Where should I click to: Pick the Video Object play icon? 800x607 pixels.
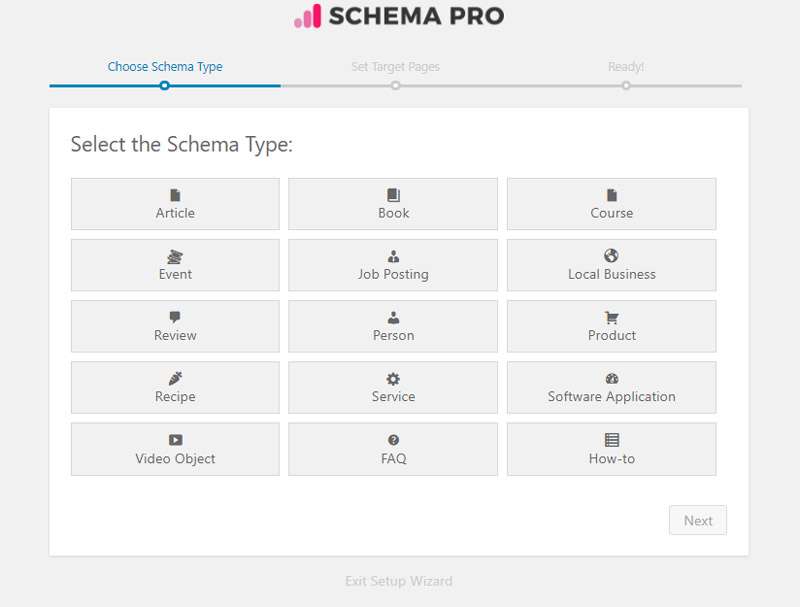(175, 440)
